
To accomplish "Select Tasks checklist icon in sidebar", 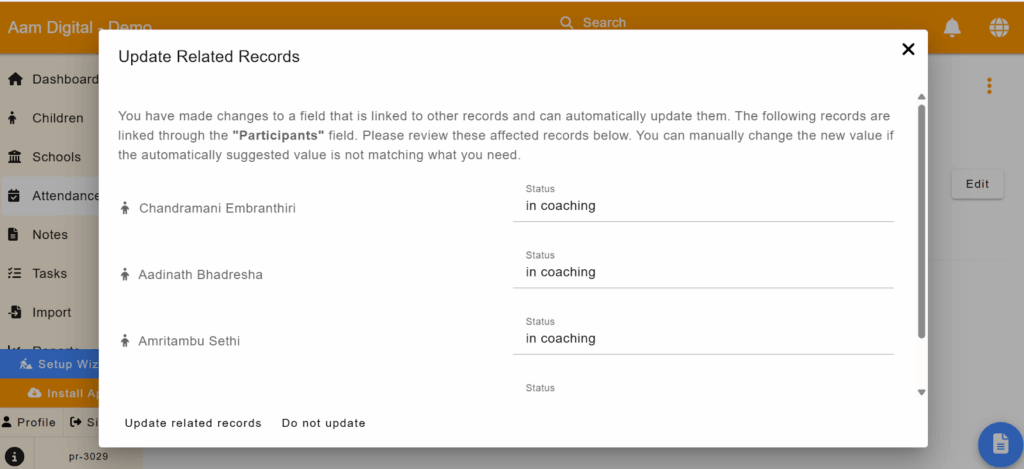I will (x=13, y=273).
